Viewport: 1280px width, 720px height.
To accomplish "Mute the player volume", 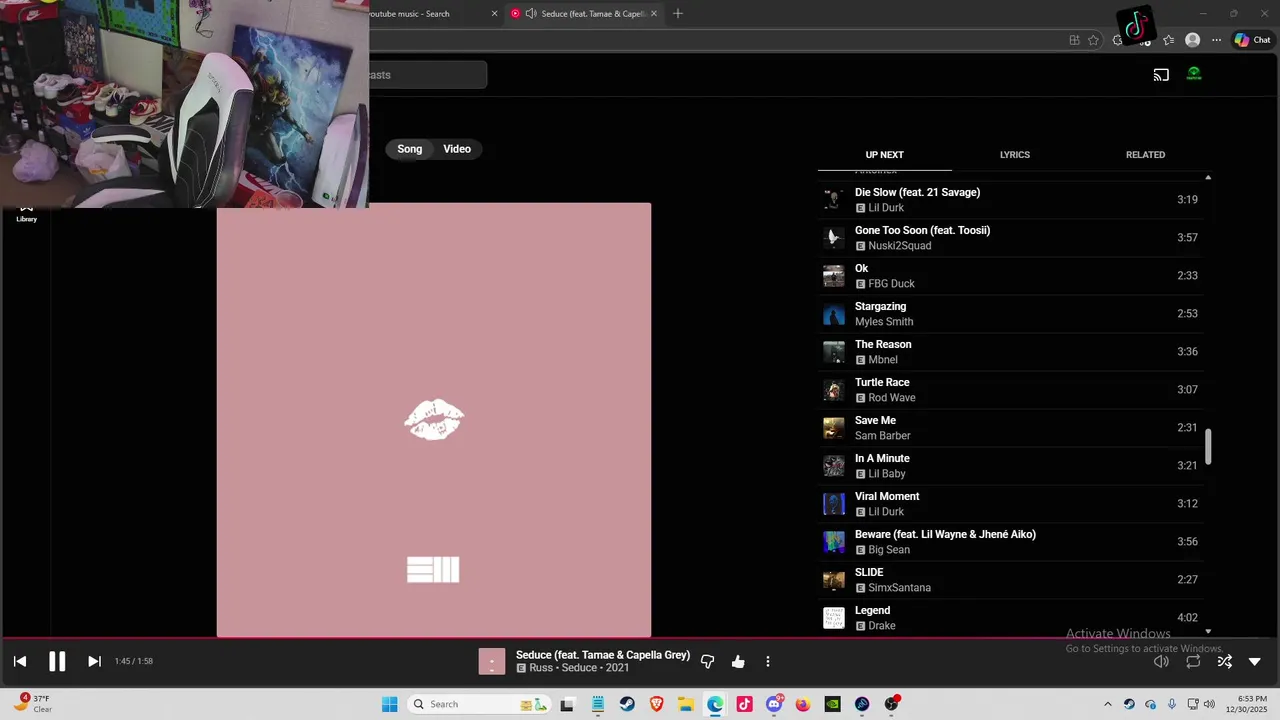I will pyautogui.click(x=1161, y=661).
